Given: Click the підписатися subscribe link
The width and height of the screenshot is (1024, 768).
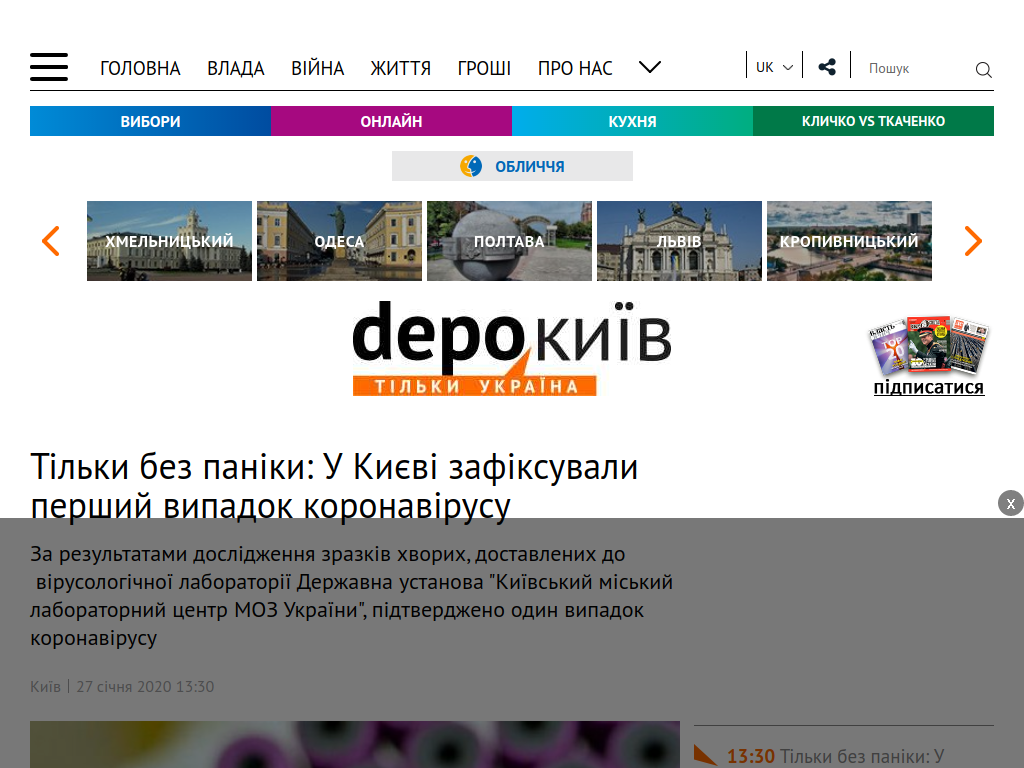Looking at the screenshot, I should click(929, 387).
